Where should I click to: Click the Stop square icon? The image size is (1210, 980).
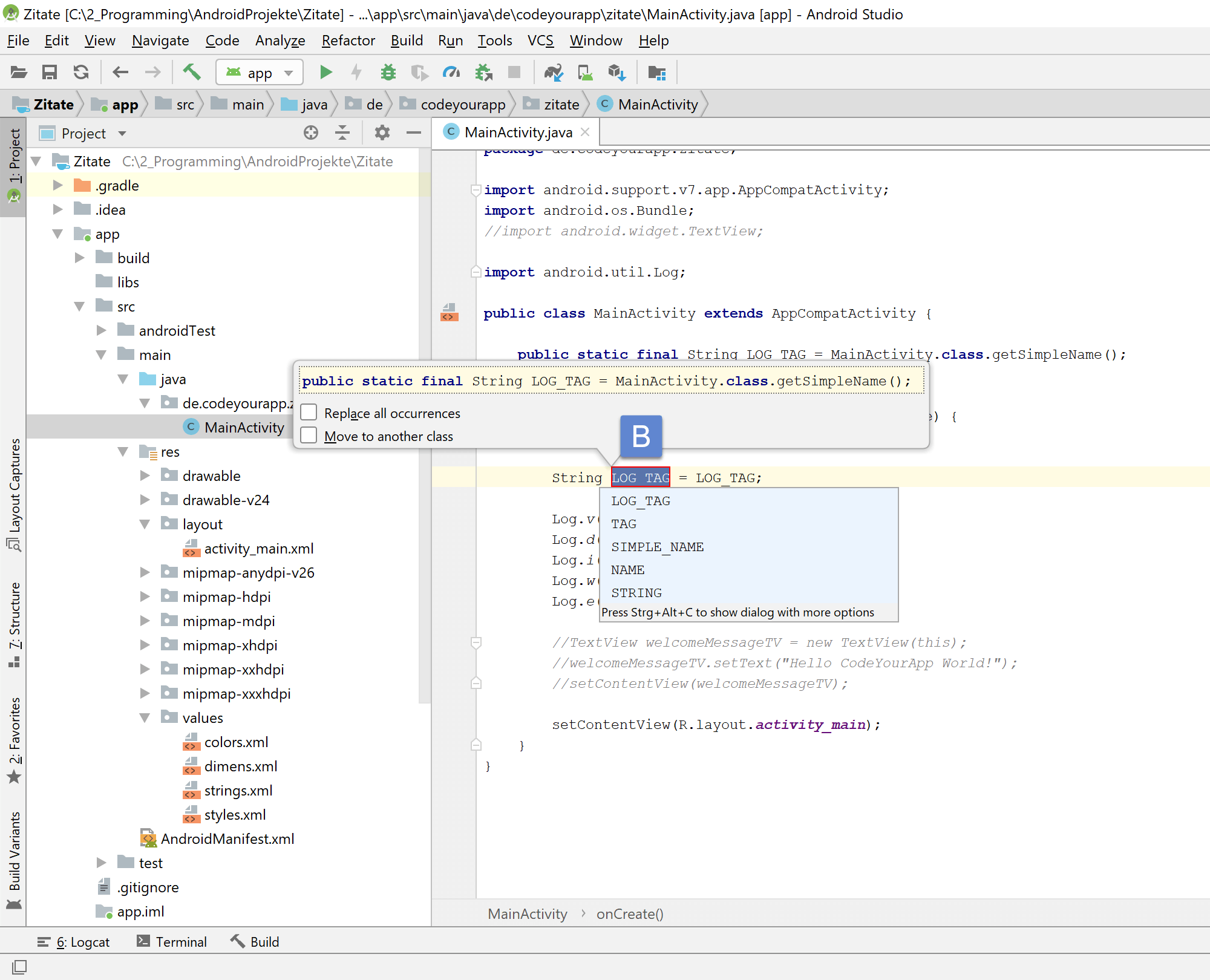tap(514, 73)
